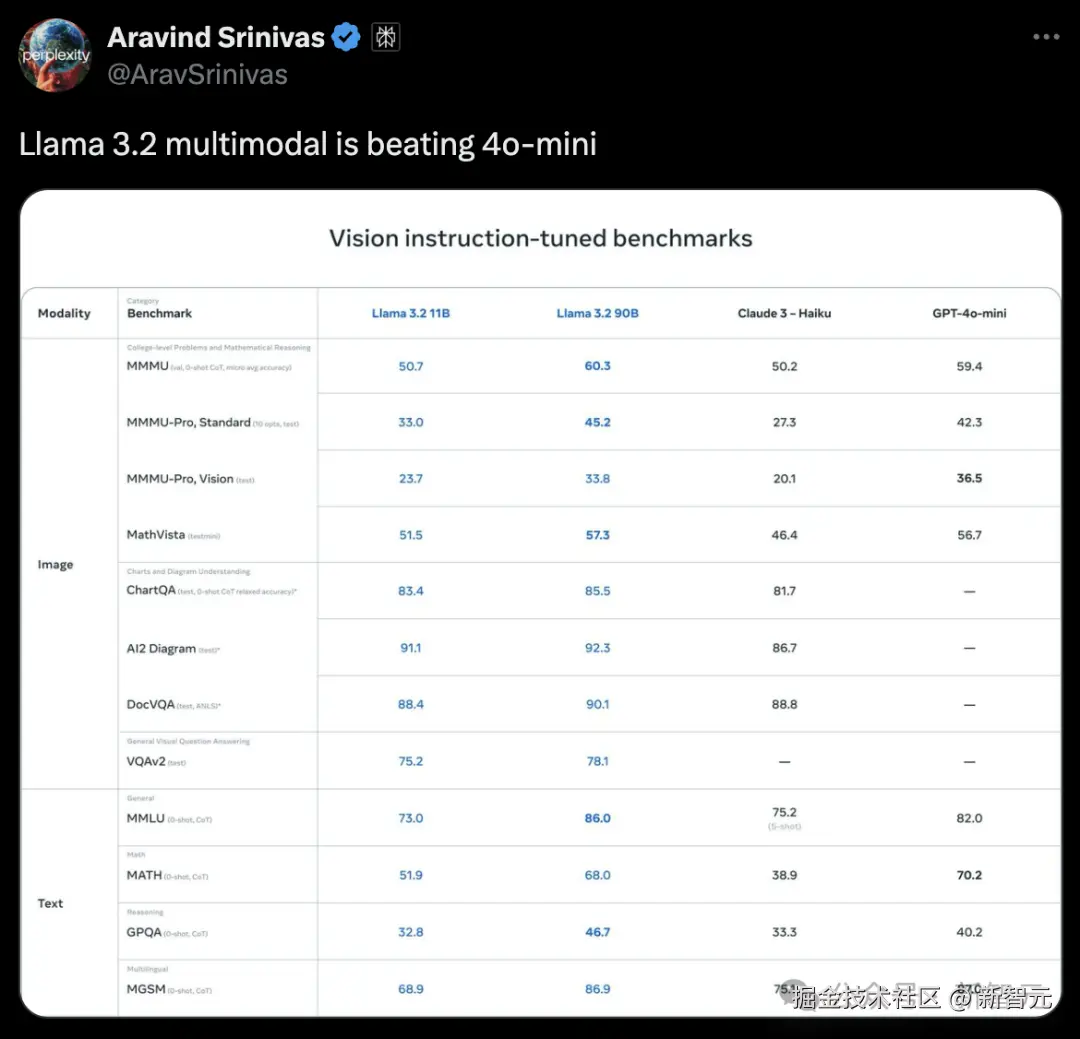Select the GPT-4o-mini column header
The height and width of the screenshot is (1039, 1080).
(969, 313)
